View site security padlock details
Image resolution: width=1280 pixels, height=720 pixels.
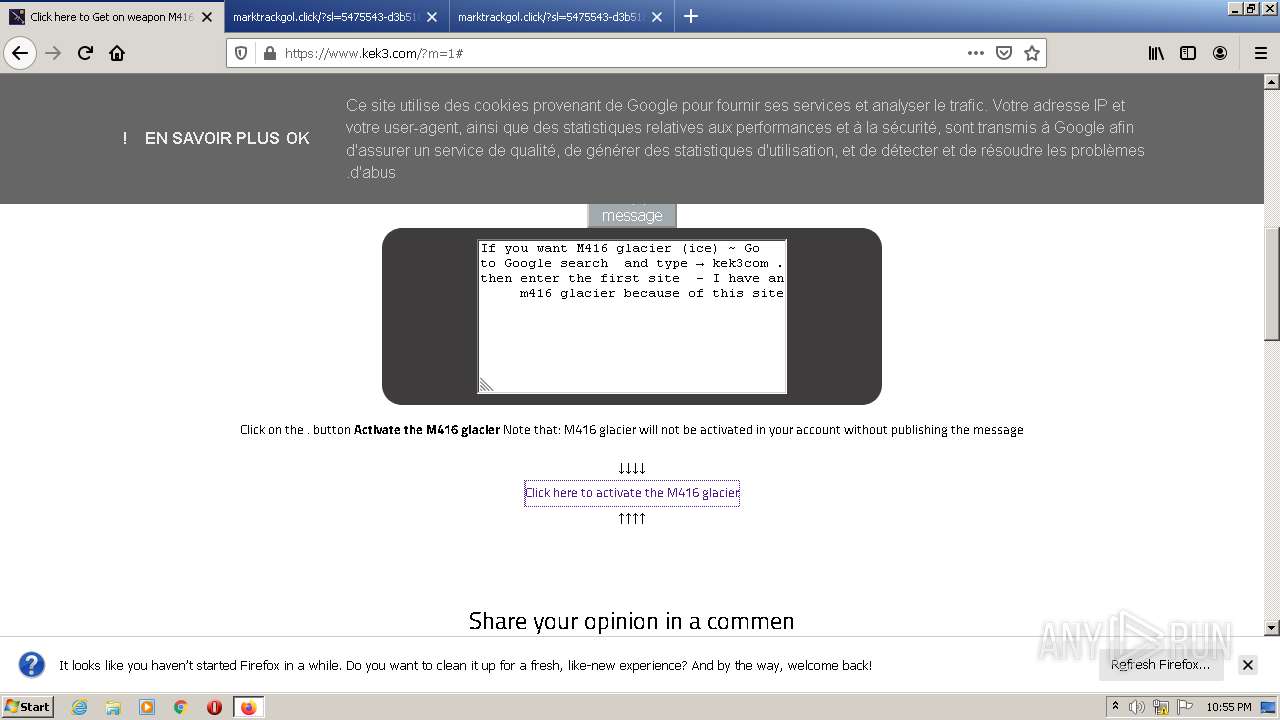tap(269, 53)
